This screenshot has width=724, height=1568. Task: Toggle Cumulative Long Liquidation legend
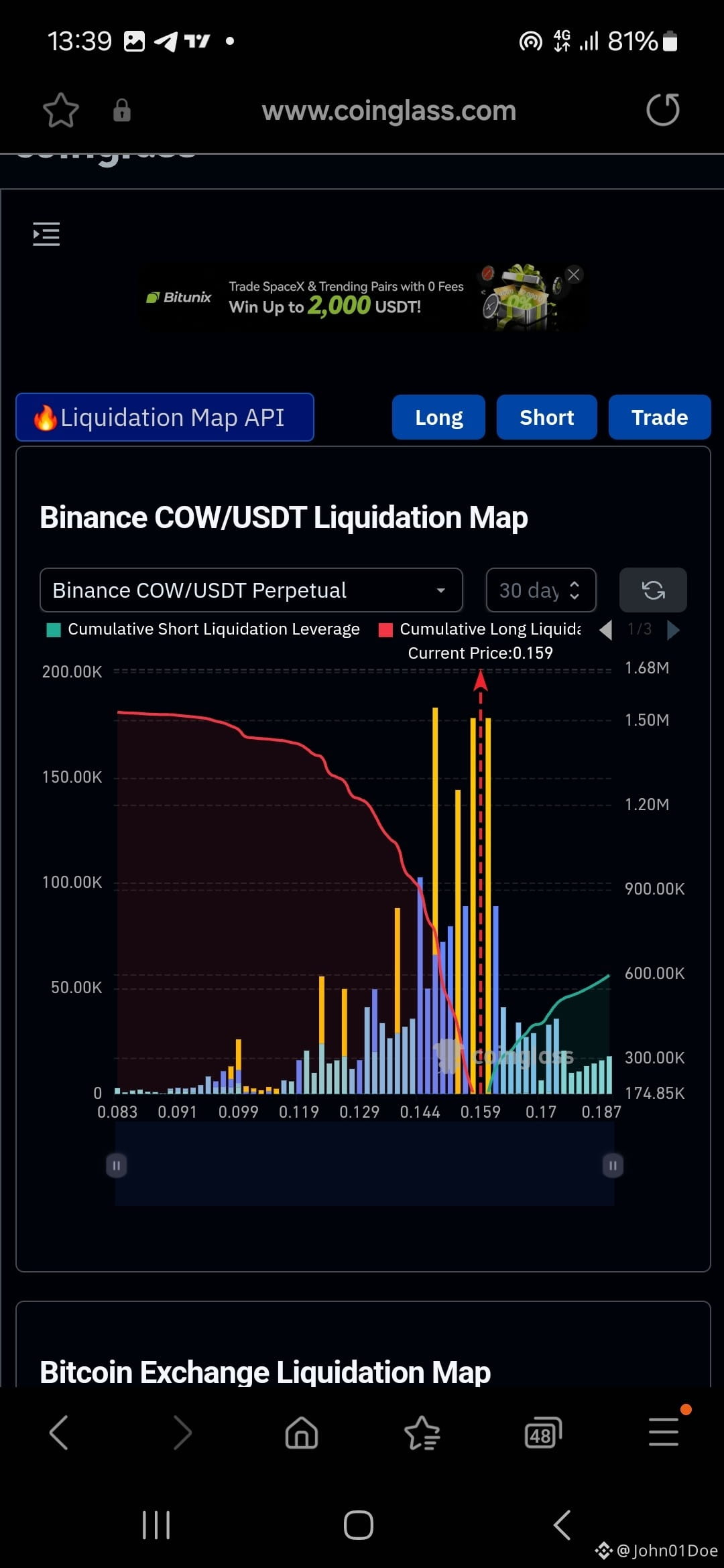pos(480,629)
